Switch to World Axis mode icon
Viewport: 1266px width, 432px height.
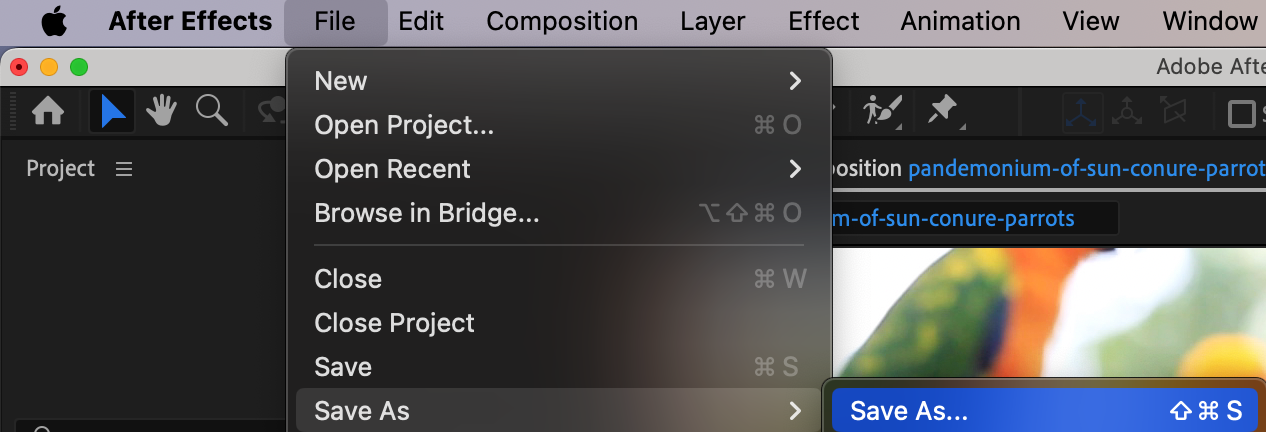pyautogui.click(x=1128, y=111)
